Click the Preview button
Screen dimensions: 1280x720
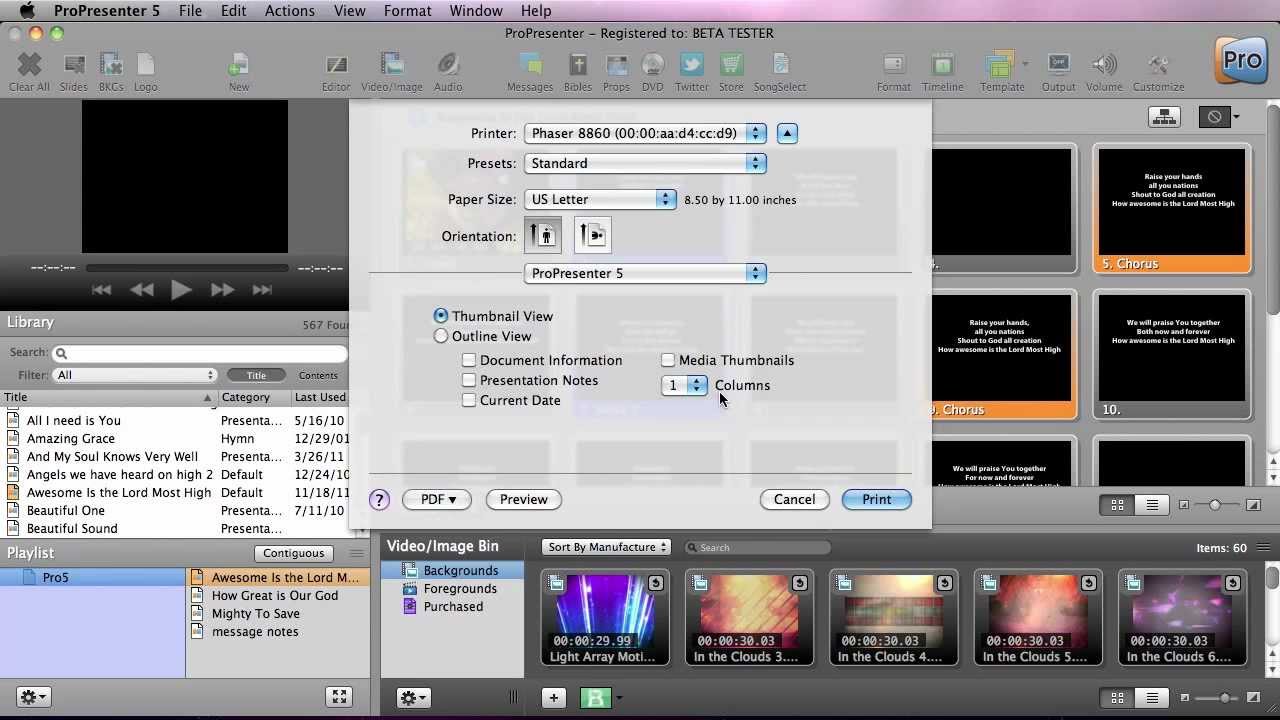click(523, 499)
